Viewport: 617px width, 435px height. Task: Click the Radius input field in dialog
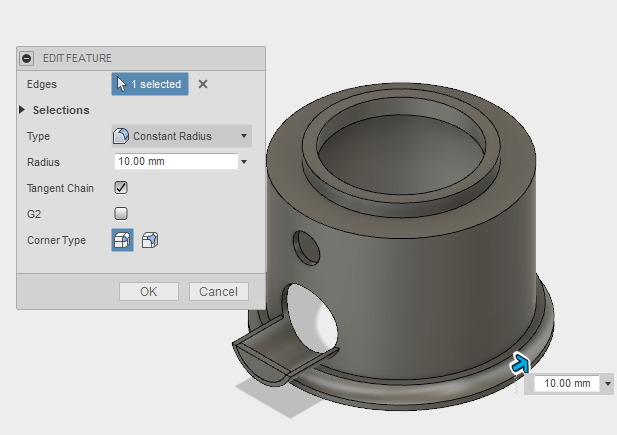(x=176, y=161)
